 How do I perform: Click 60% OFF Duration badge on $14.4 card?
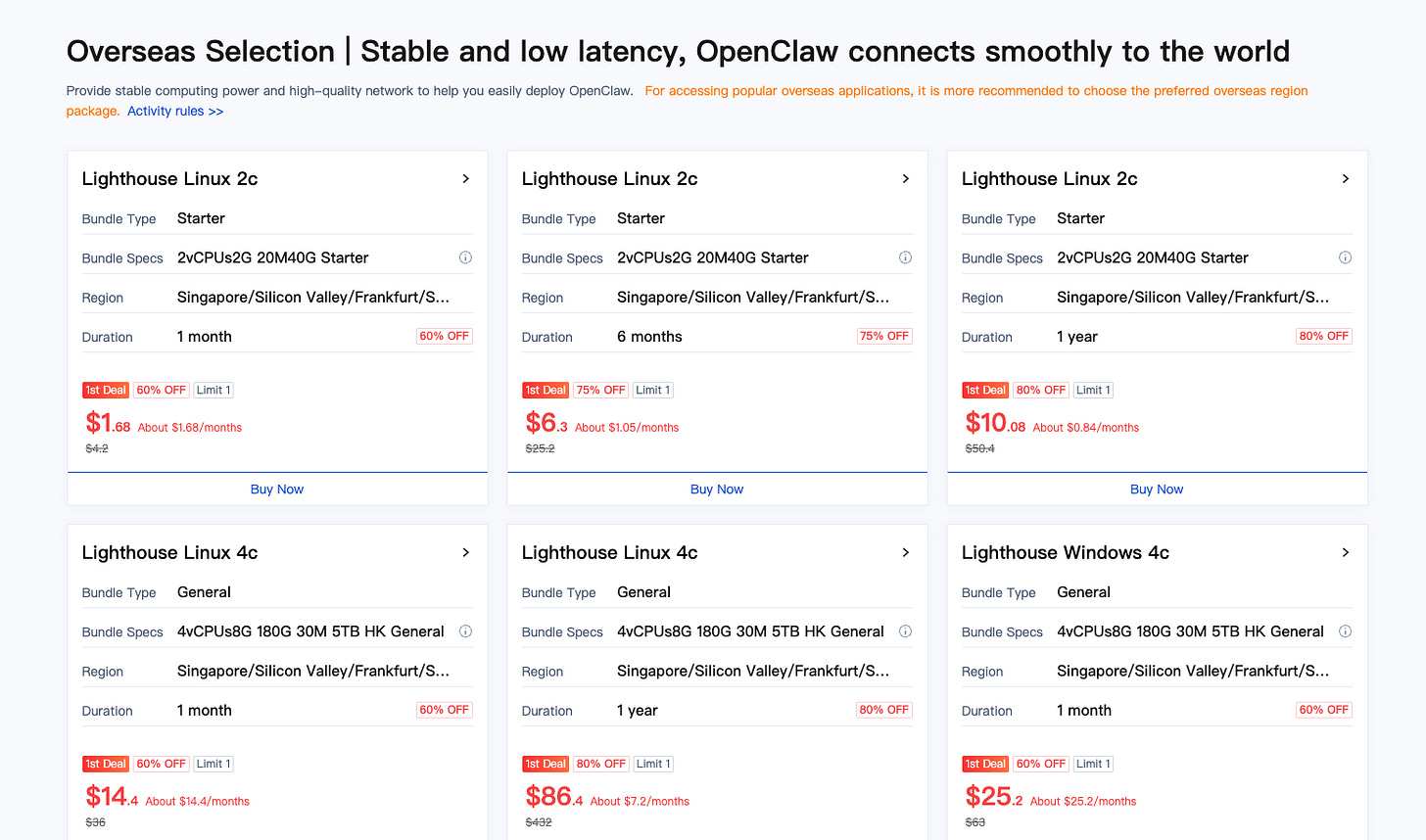[445, 710]
